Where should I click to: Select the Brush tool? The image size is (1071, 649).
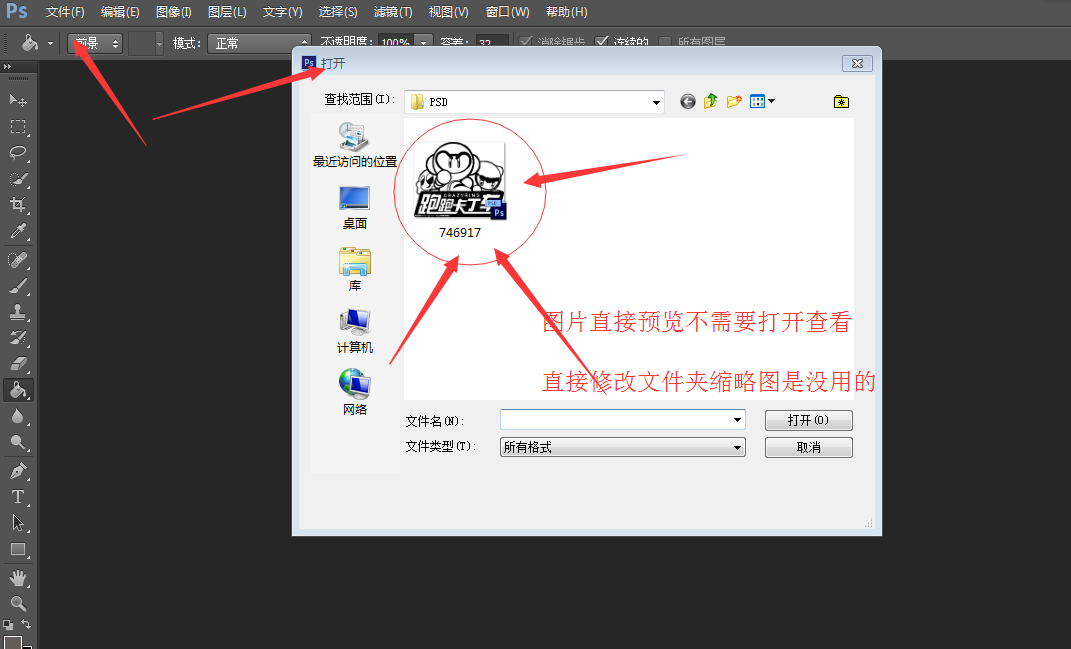click(18, 286)
